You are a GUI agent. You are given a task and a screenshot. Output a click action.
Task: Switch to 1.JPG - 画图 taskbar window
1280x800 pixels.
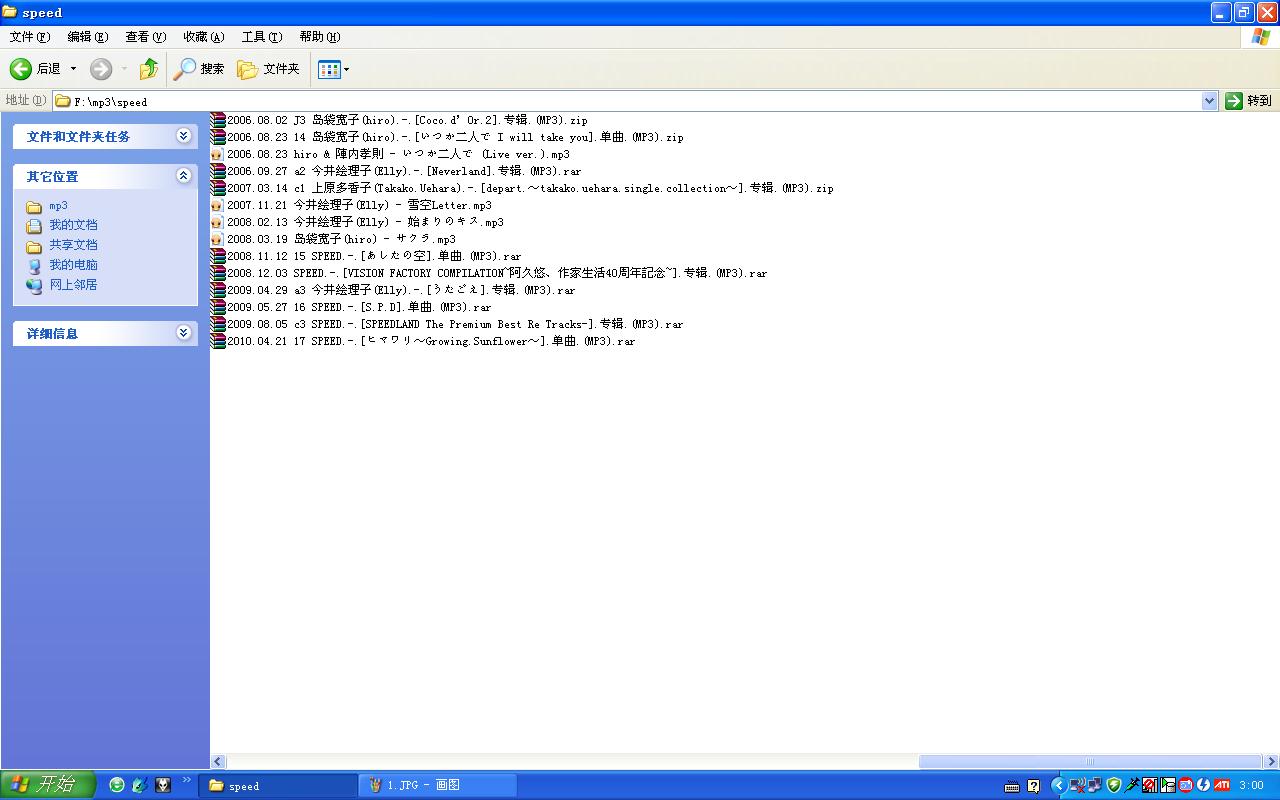click(x=438, y=785)
